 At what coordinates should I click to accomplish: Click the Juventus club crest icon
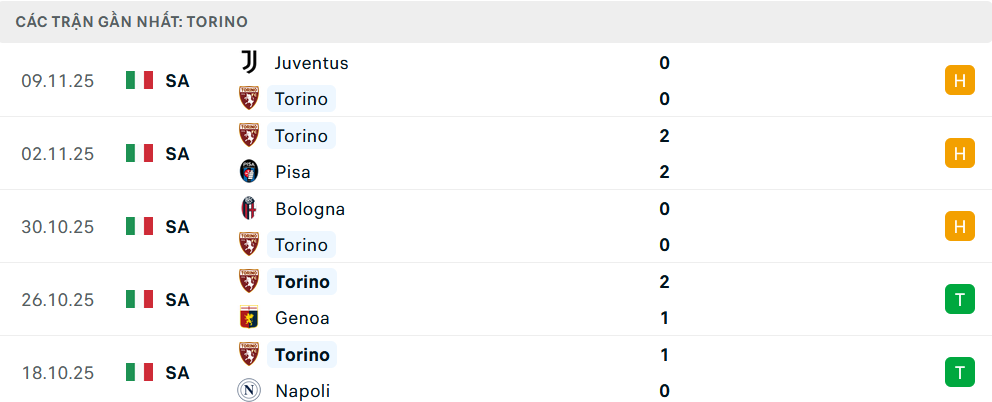(249, 62)
